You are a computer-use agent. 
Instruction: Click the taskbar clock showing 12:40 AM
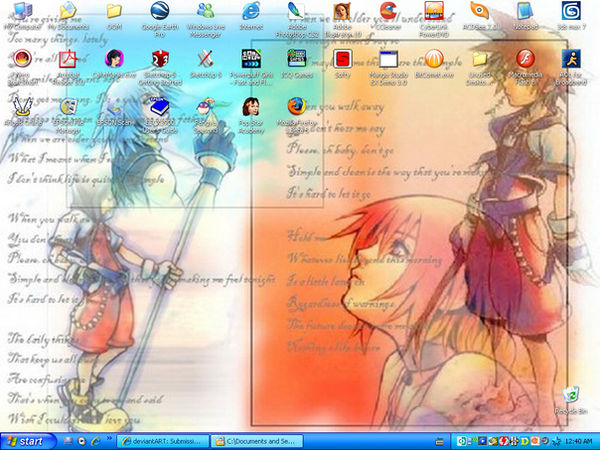(x=578, y=442)
